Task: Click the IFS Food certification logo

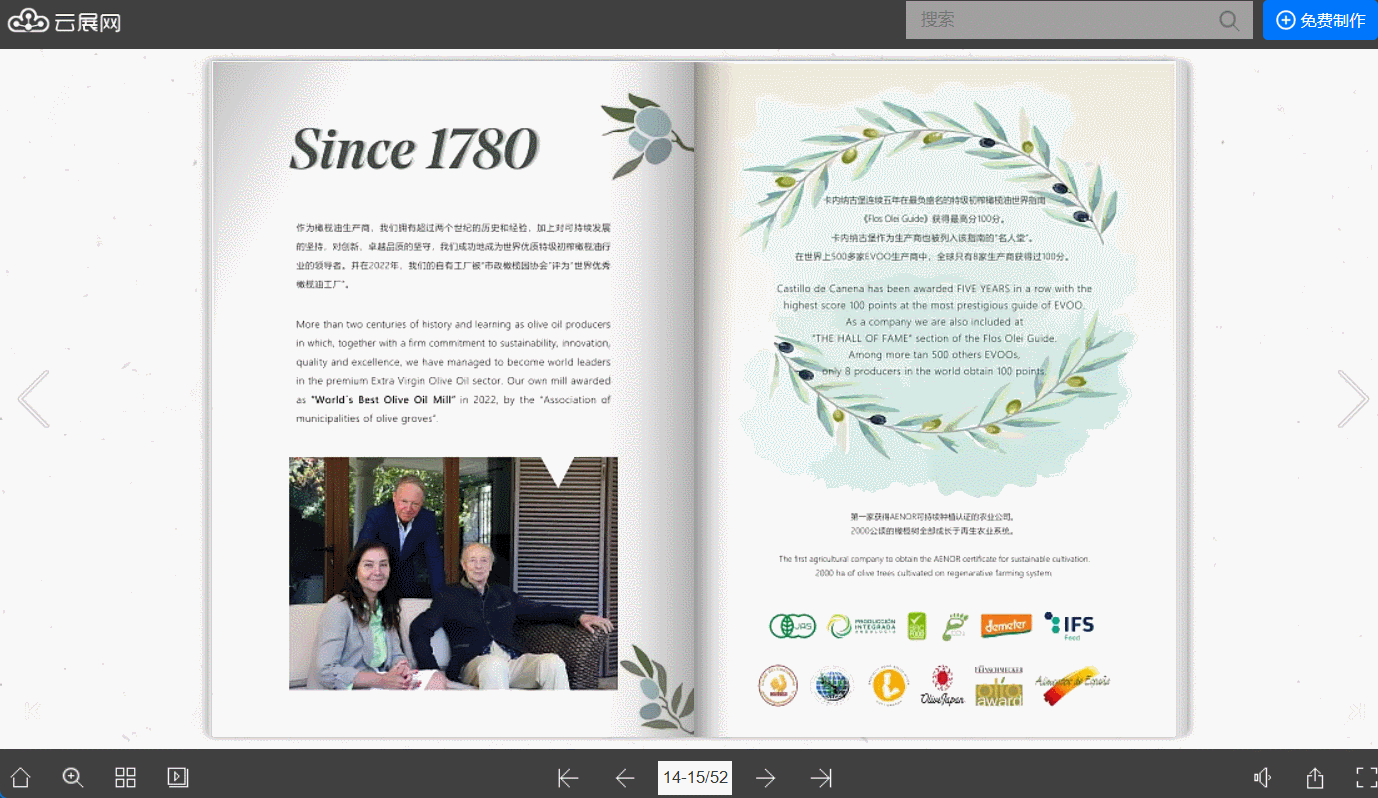Action: pos(1069,626)
